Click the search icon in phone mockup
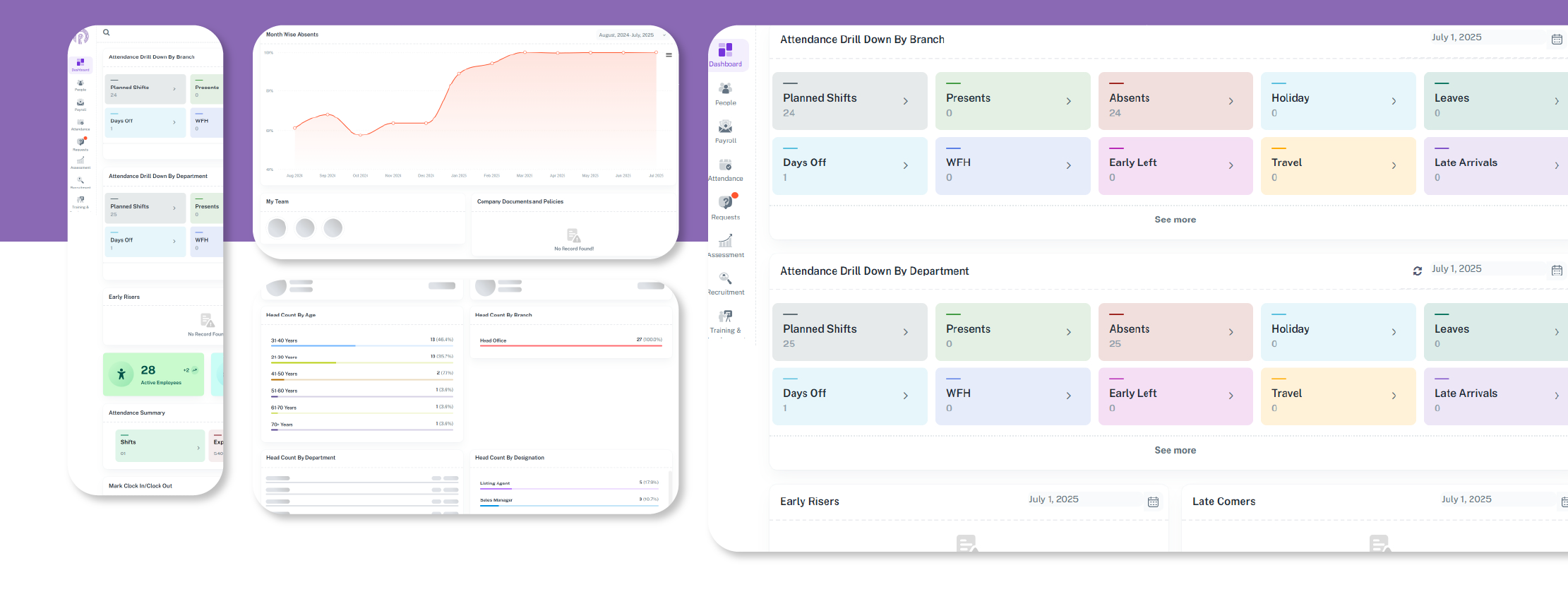Screen dimensions: 1568x604 point(107,32)
